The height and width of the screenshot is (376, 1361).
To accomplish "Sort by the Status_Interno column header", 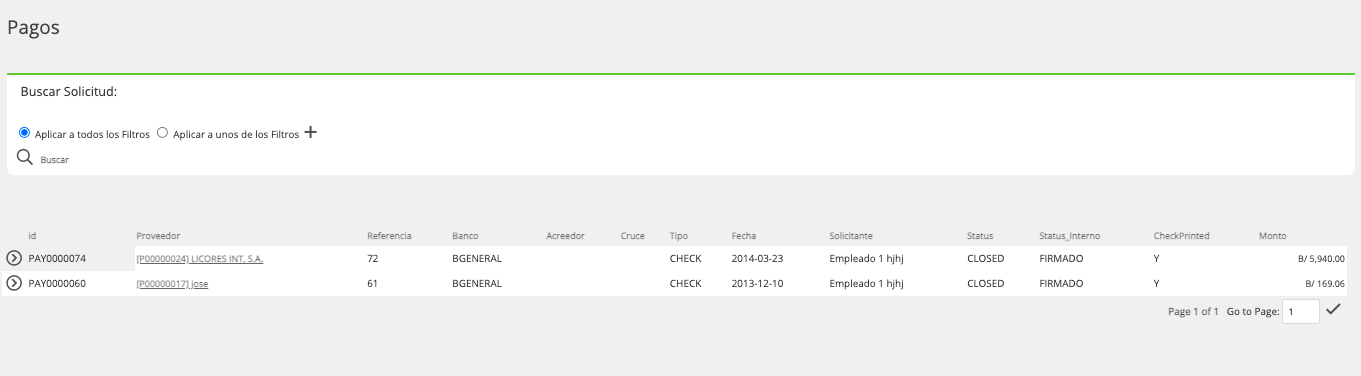I will coord(1069,236).
